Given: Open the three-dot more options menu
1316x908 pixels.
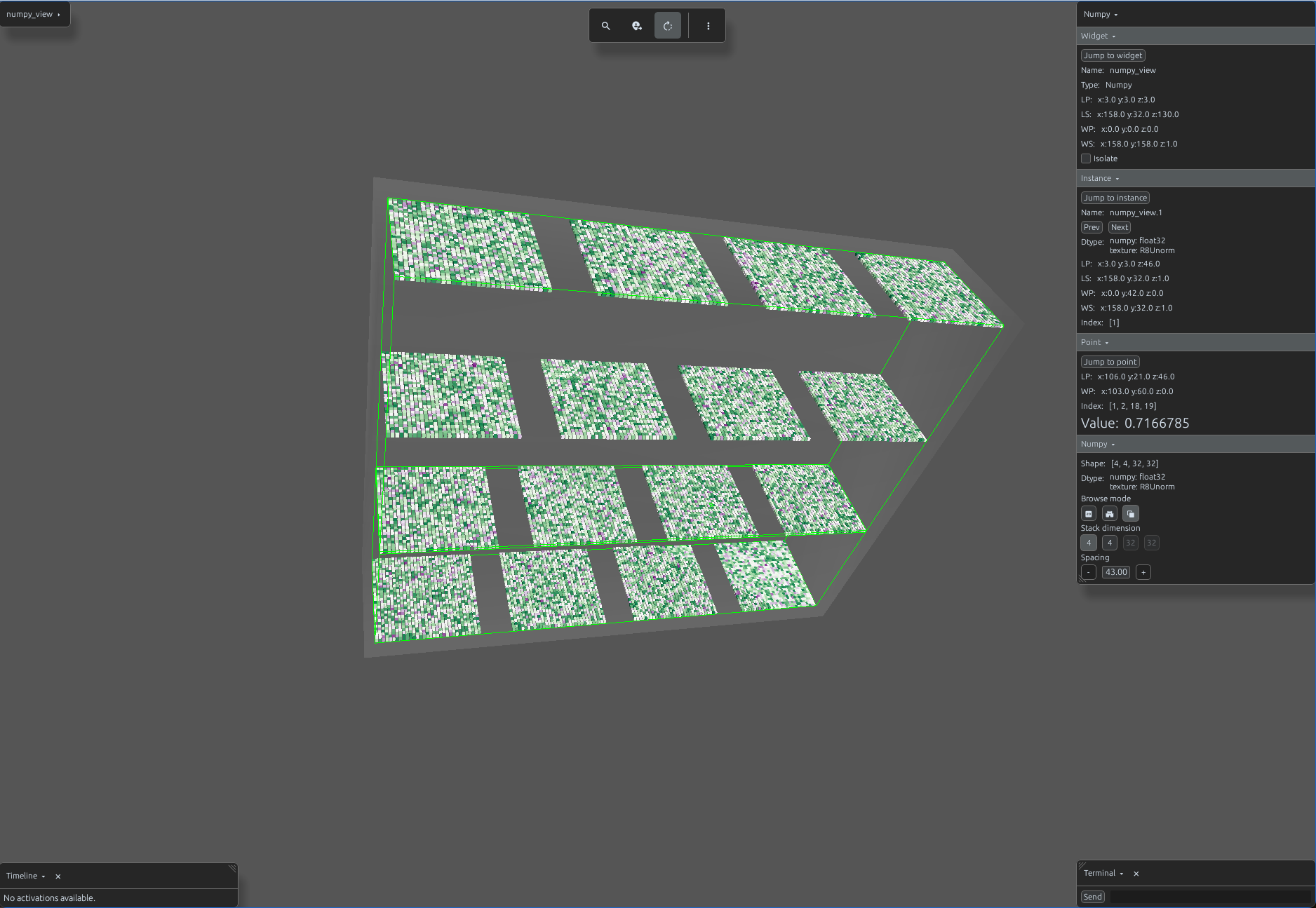Looking at the screenshot, I should pos(709,26).
